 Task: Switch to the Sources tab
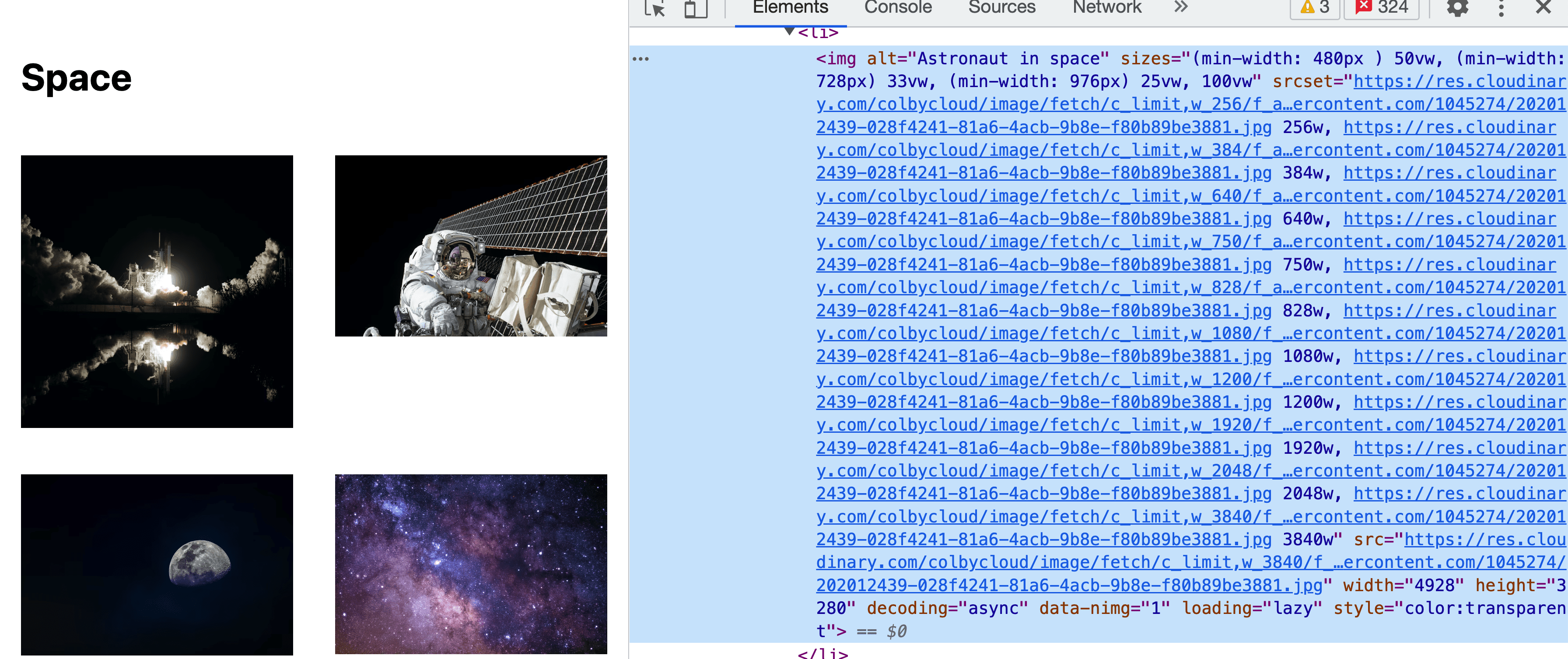pyautogui.click(x=1001, y=7)
